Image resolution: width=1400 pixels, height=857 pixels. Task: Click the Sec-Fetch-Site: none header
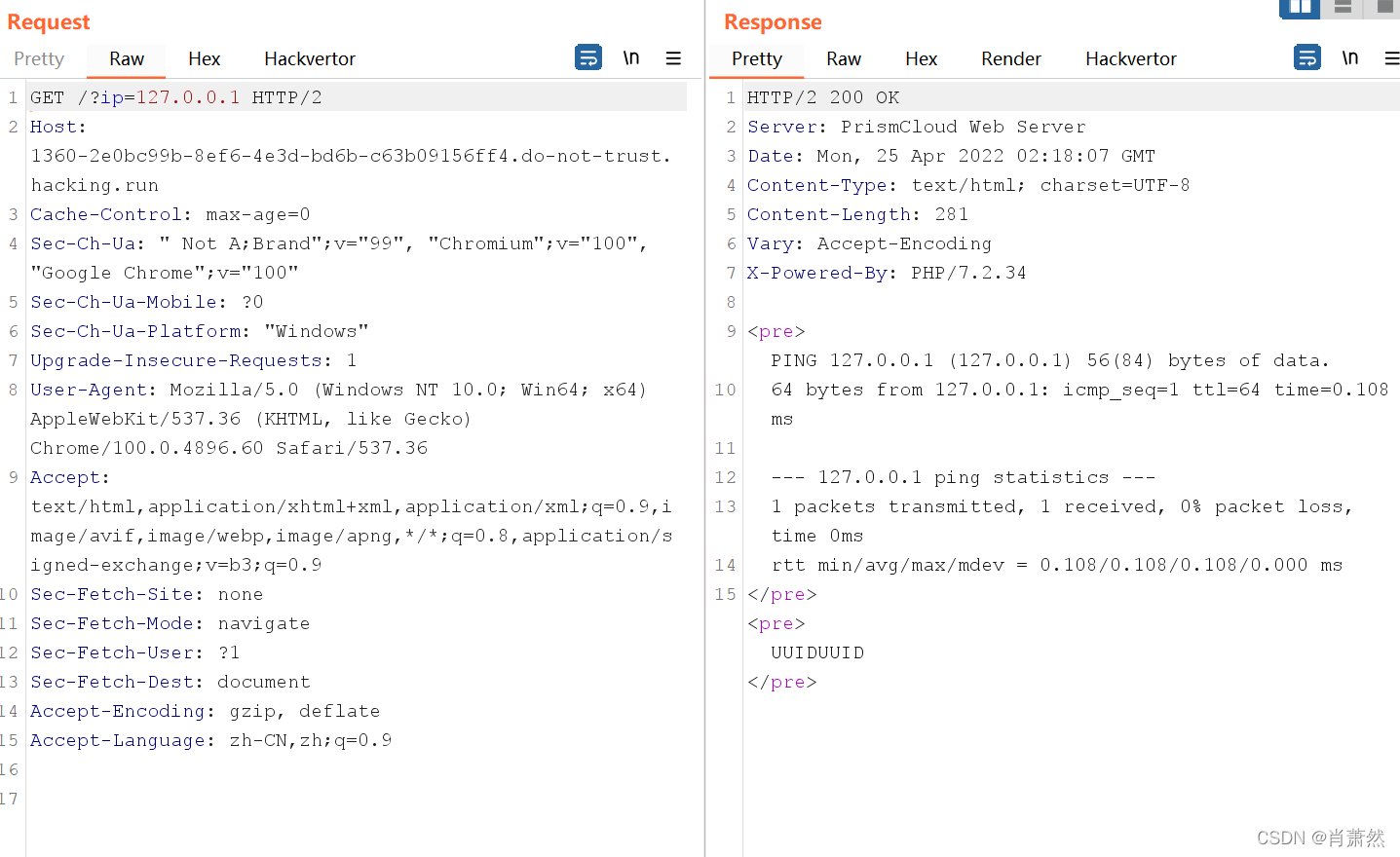(147, 594)
